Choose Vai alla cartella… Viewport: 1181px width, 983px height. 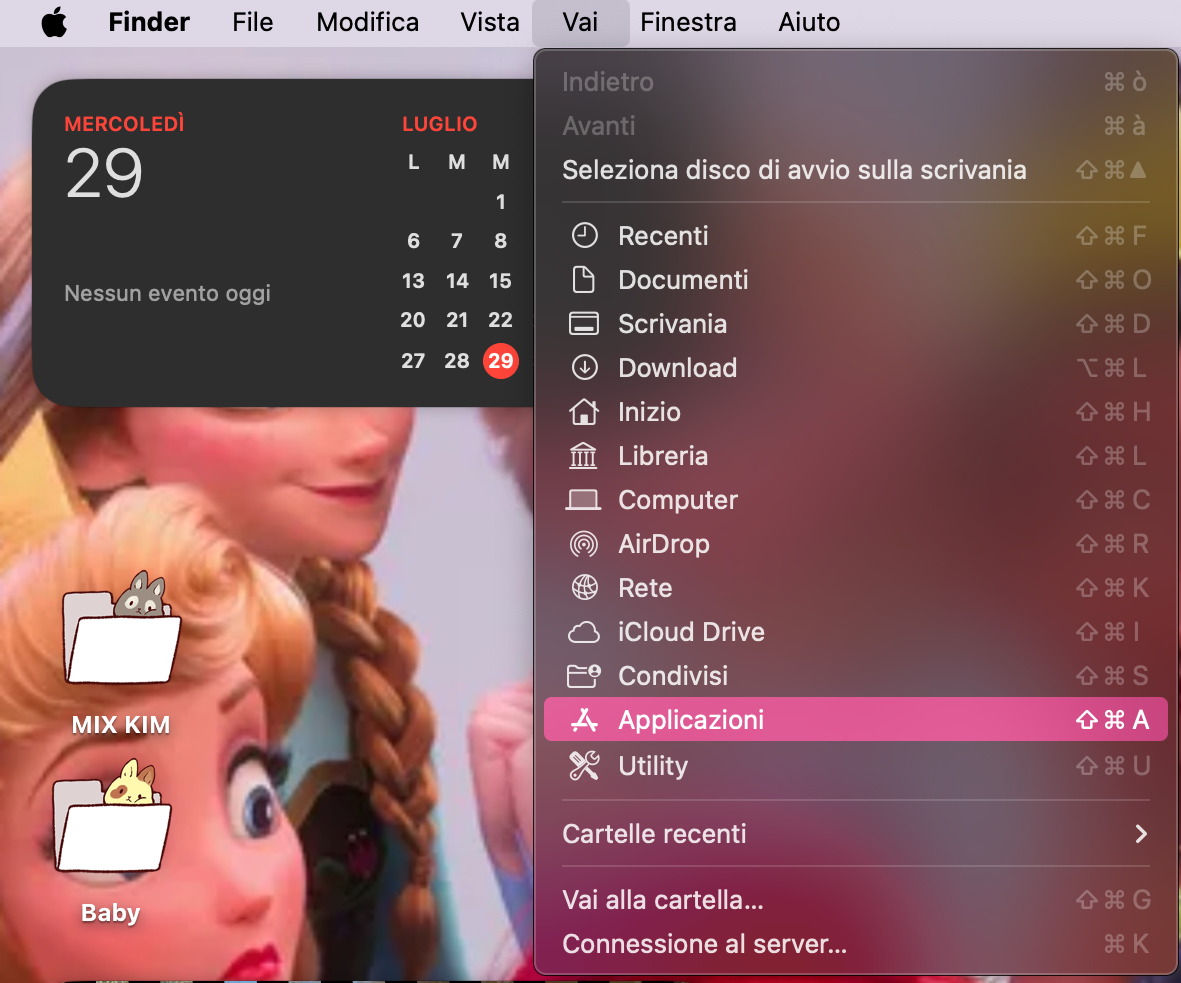tap(856, 900)
